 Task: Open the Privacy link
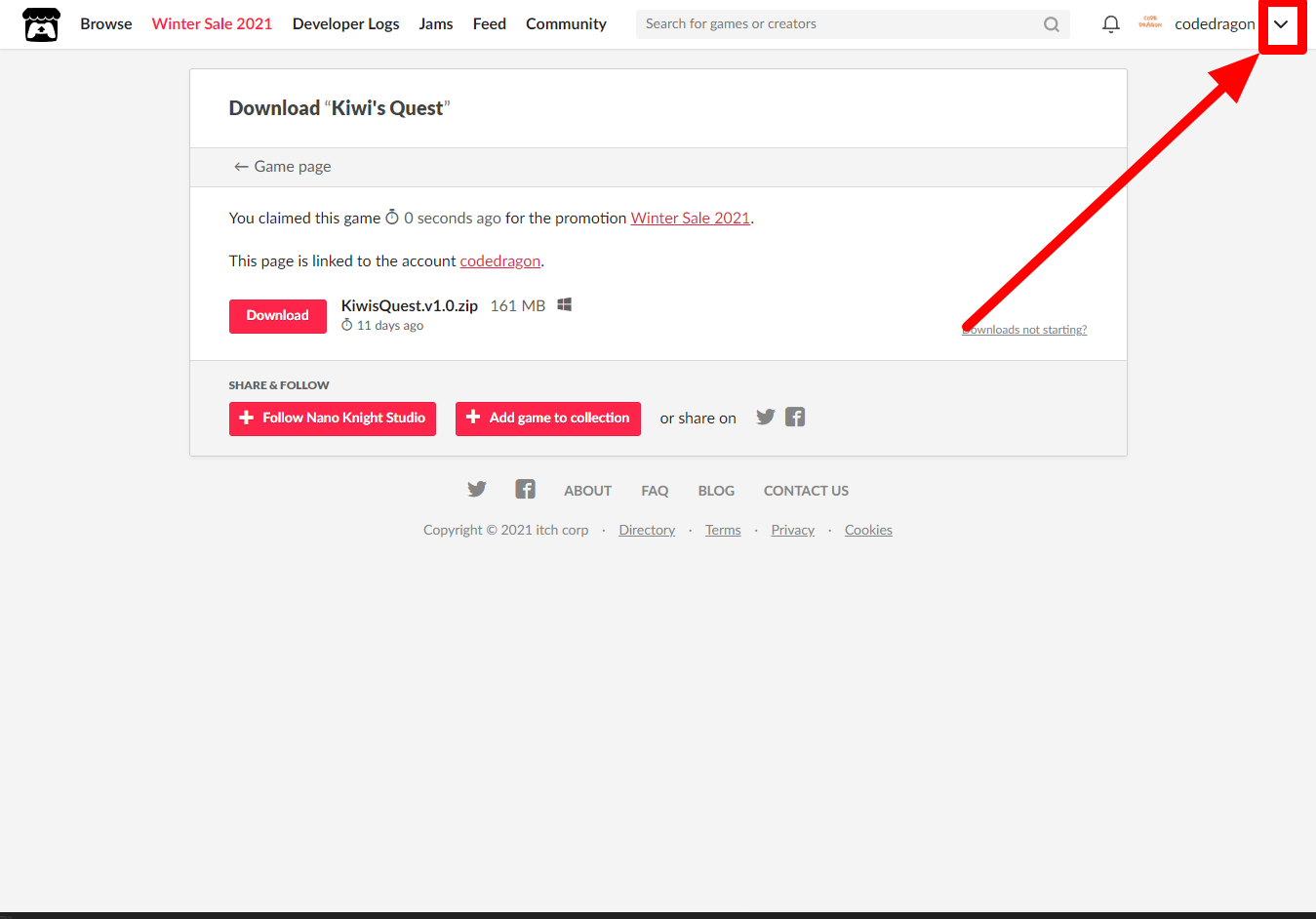793,531
